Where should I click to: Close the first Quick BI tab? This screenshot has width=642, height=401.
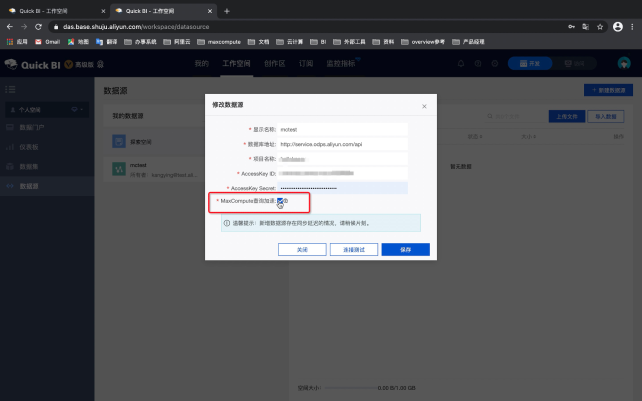pyautogui.click(x=103, y=11)
